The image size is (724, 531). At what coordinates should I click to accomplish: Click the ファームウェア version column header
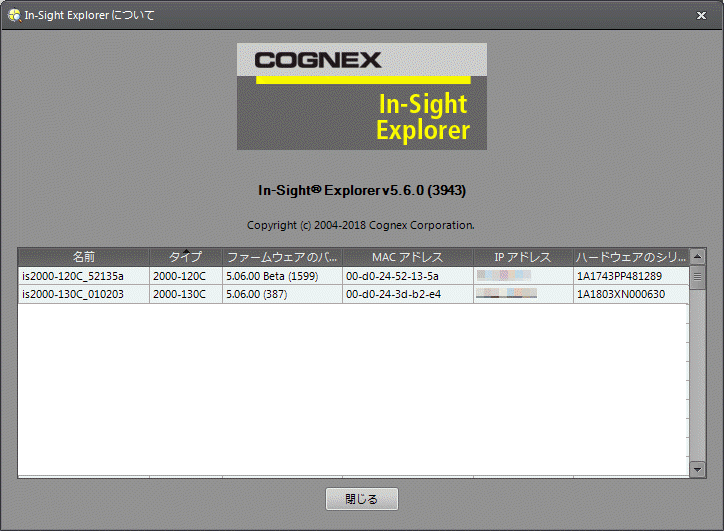281,257
